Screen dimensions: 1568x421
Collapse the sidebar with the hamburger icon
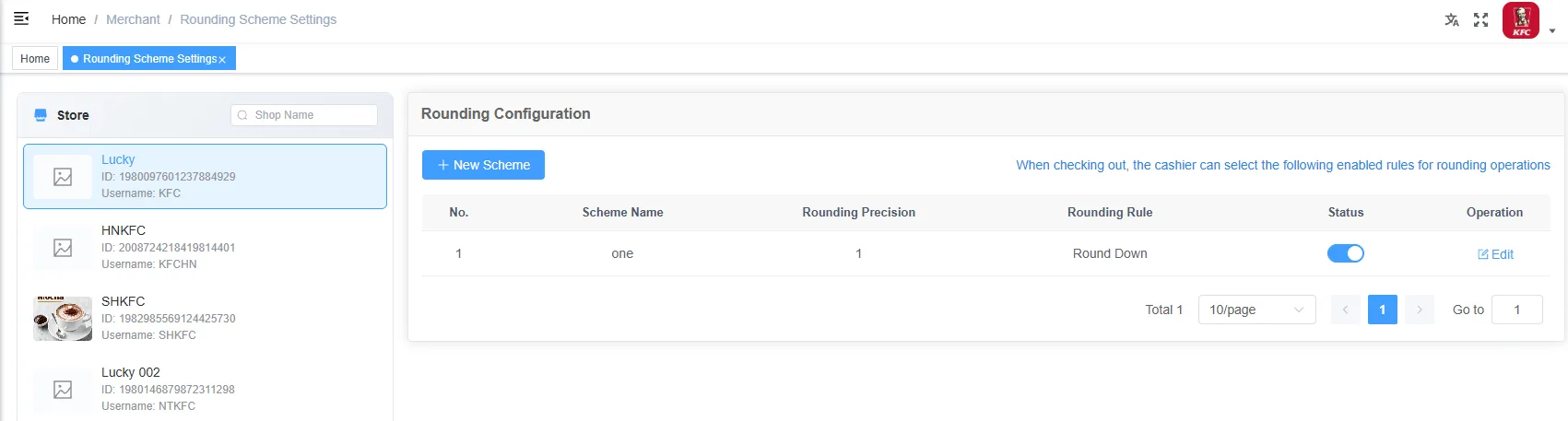[21, 18]
